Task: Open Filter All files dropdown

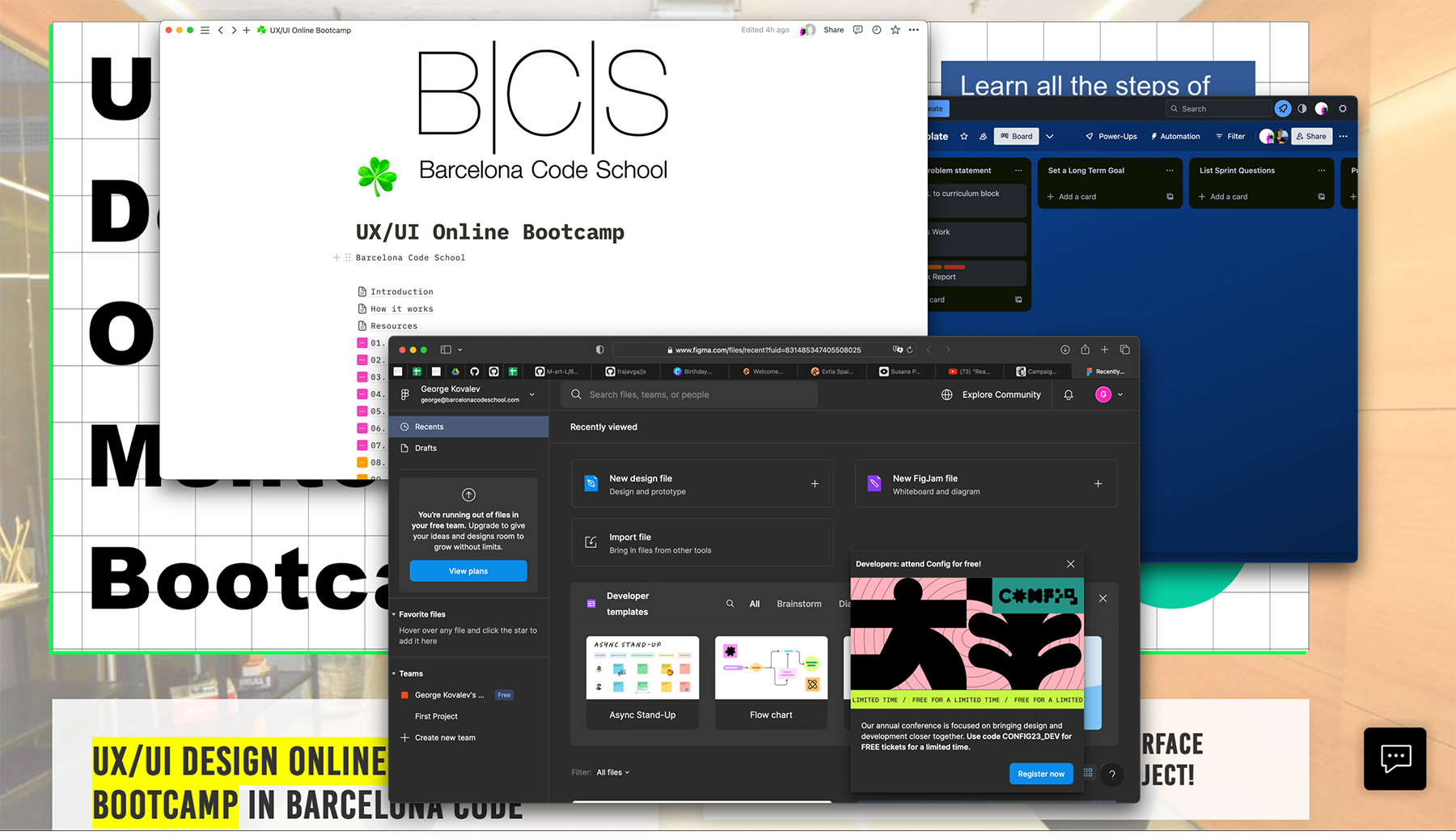Action: point(612,773)
